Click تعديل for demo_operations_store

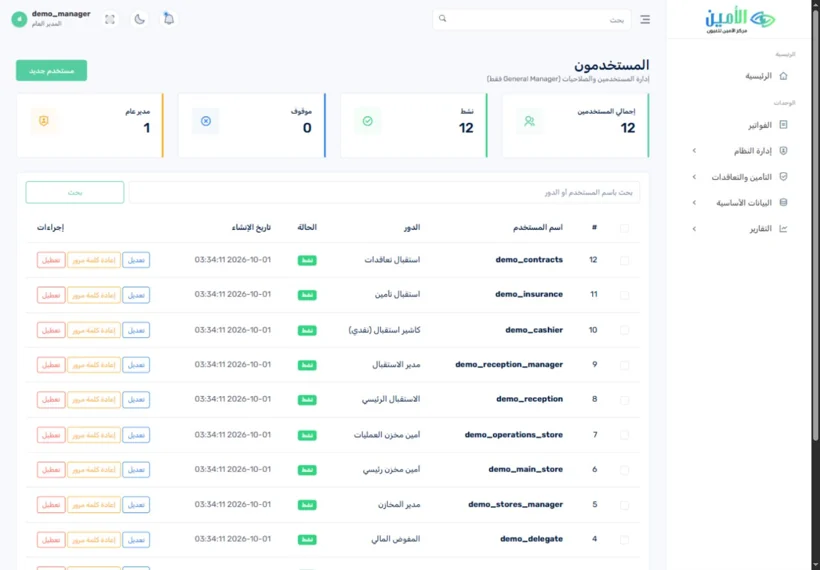click(x=136, y=435)
